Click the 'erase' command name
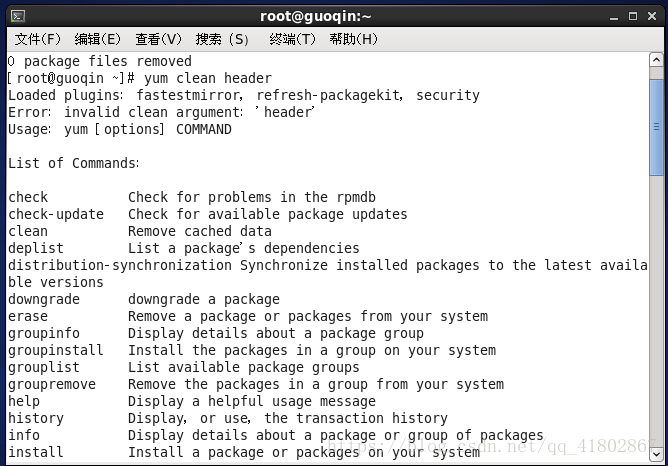The width and height of the screenshot is (668, 466). (x=28, y=316)
